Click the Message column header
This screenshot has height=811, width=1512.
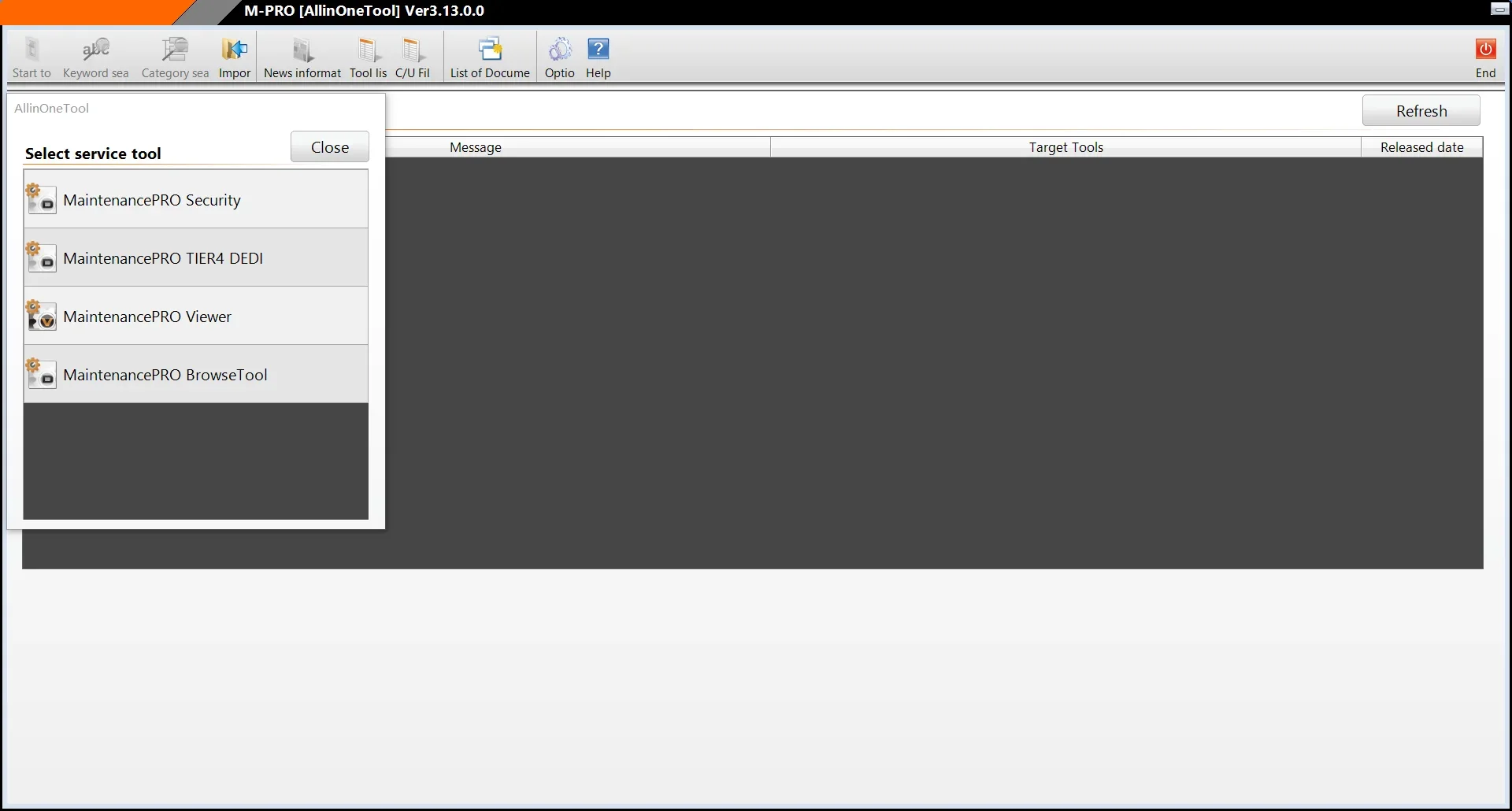point(476,147)
